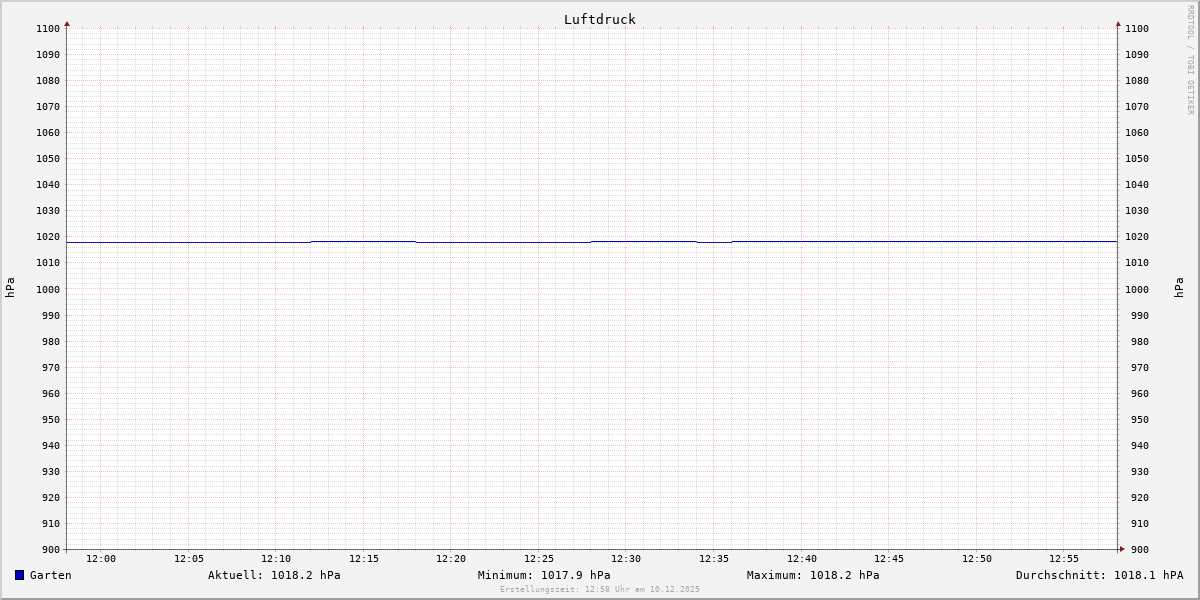The width and height of the screenshot is (1200, 600).
Task: Click the pressure line above 12:45
Action: point(889,241)
